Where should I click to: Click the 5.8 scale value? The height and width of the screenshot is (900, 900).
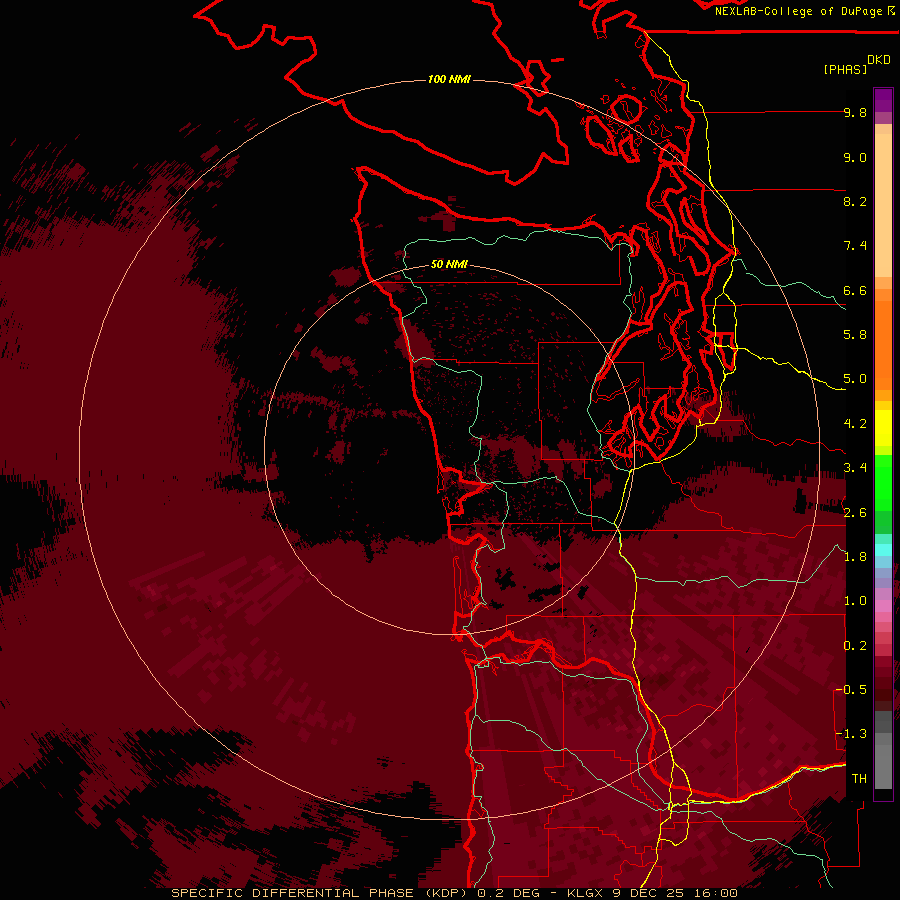coord(855,335)
